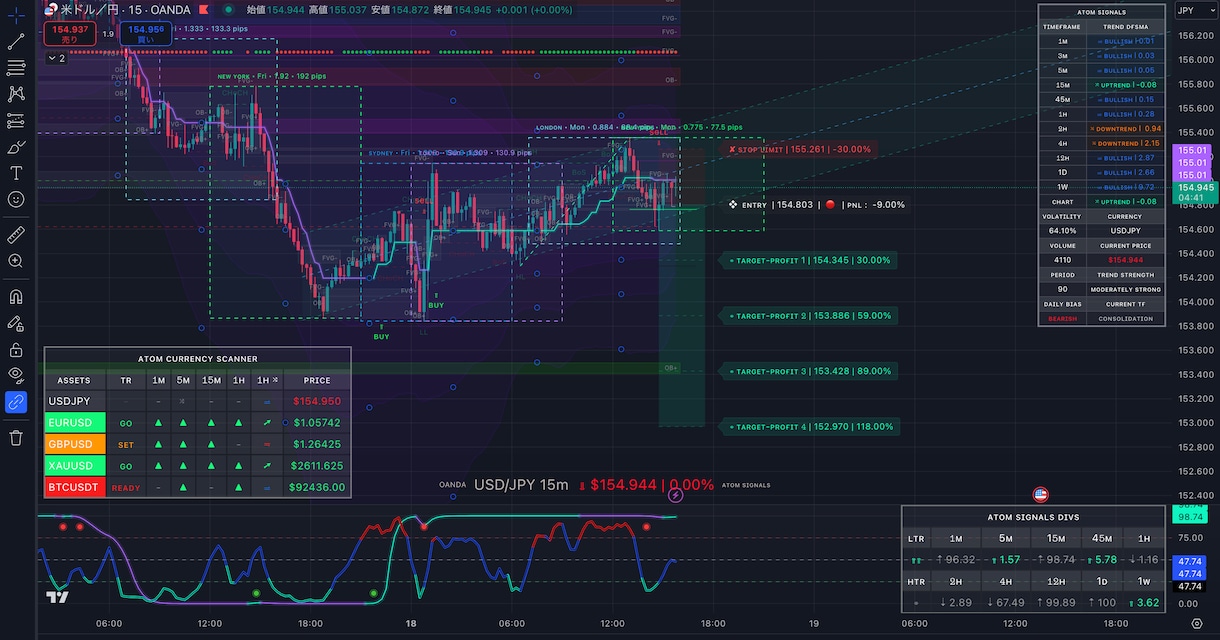The image size is (1220, 640).
Task: Activate the zoom in tool
Action: tap(16, 261)
